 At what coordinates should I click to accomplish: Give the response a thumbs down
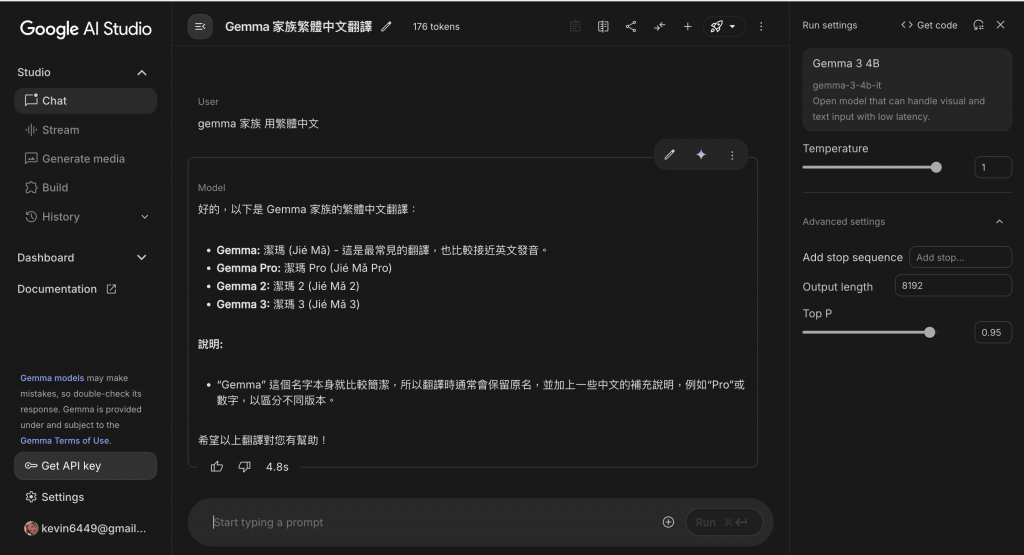[244, 467]
